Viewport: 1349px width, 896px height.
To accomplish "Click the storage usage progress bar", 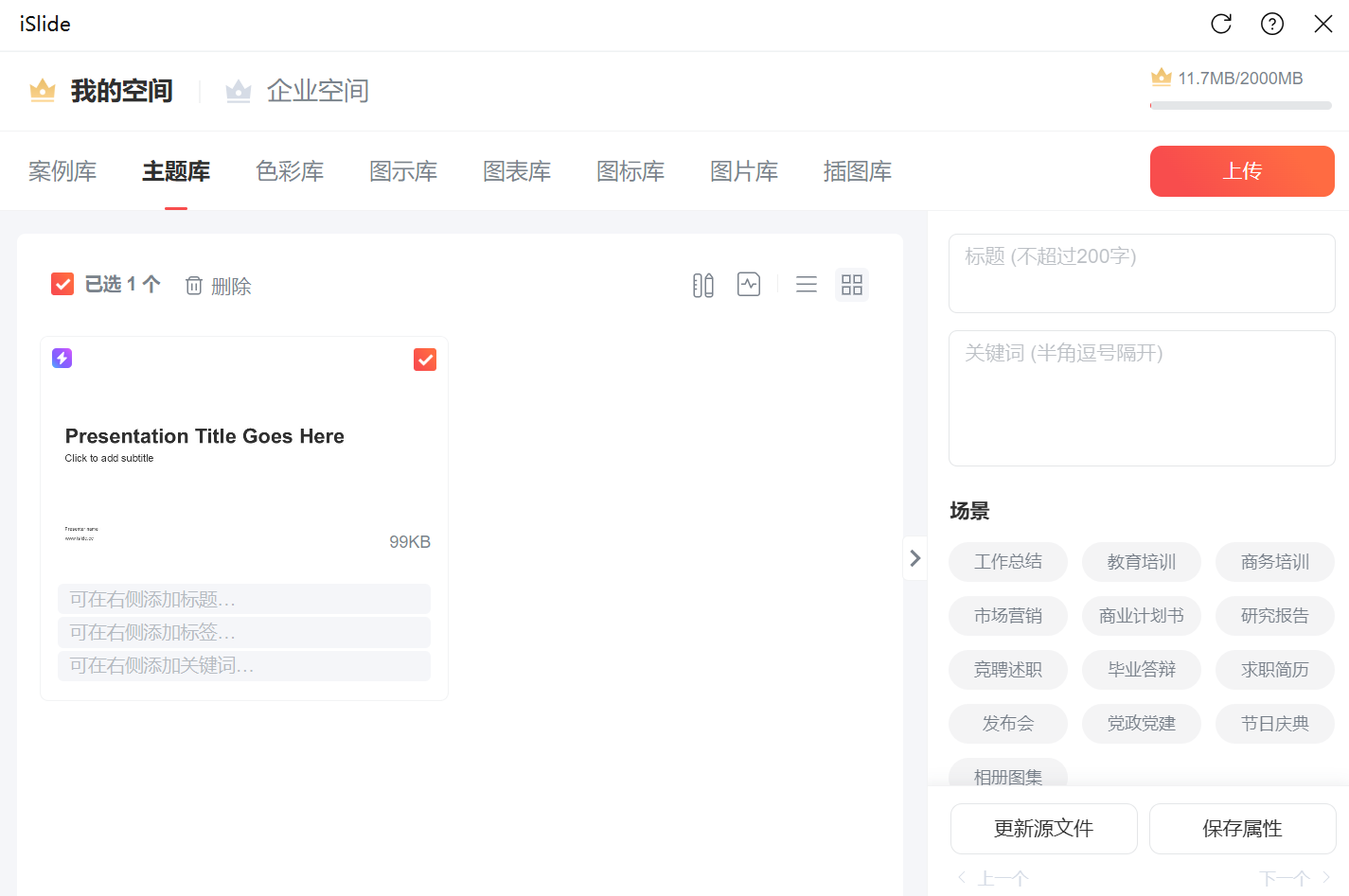I will coord(1240,106).
